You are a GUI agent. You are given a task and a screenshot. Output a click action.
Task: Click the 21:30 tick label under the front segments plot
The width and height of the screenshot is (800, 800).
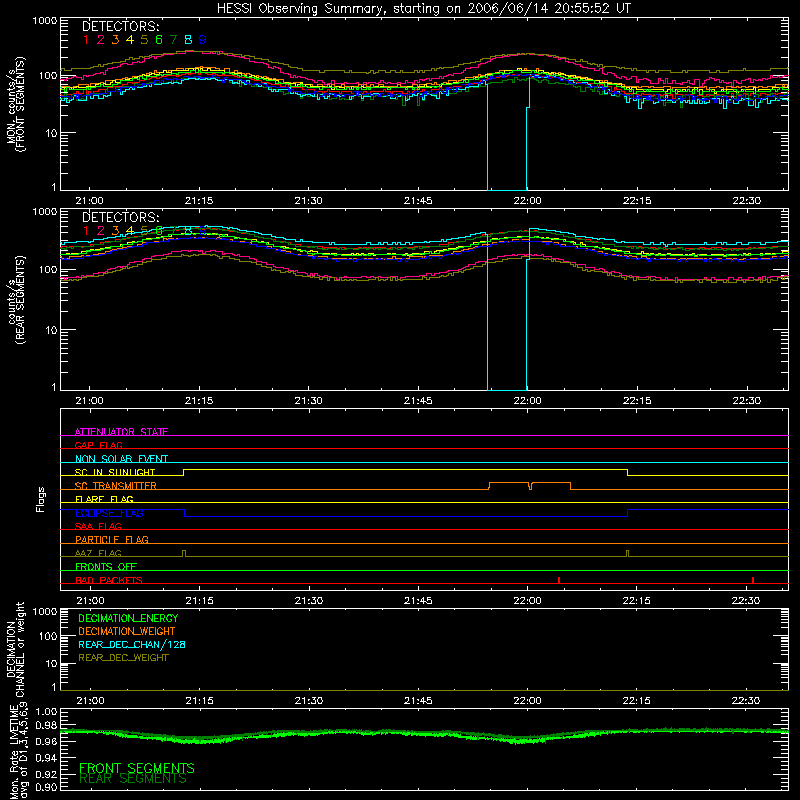click(308, 201)
